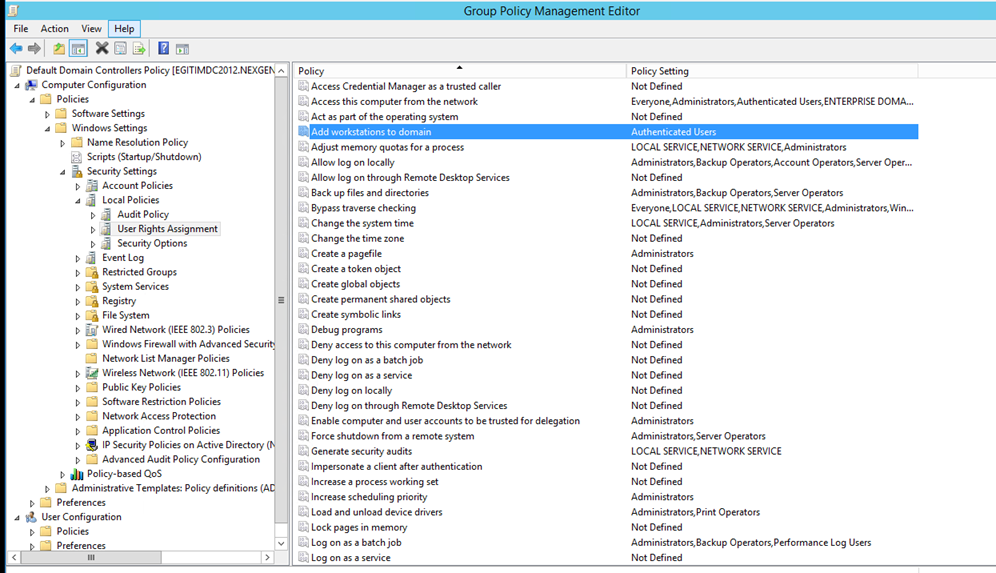Screen dimensions: 996x573
Task: Click the Delete (X) toolbar icon
Action: click(x=102, y=48)
